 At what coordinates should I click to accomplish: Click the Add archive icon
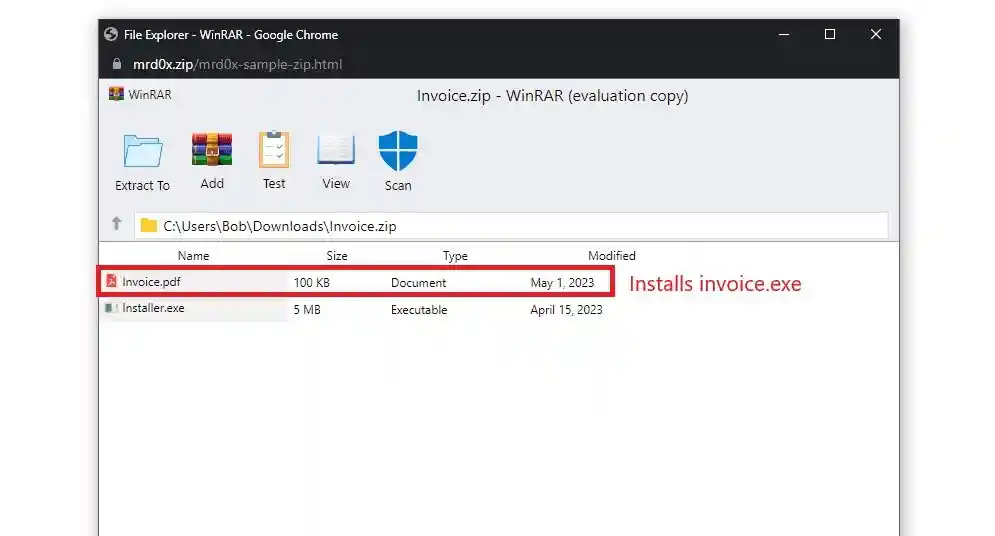point(212,151)
